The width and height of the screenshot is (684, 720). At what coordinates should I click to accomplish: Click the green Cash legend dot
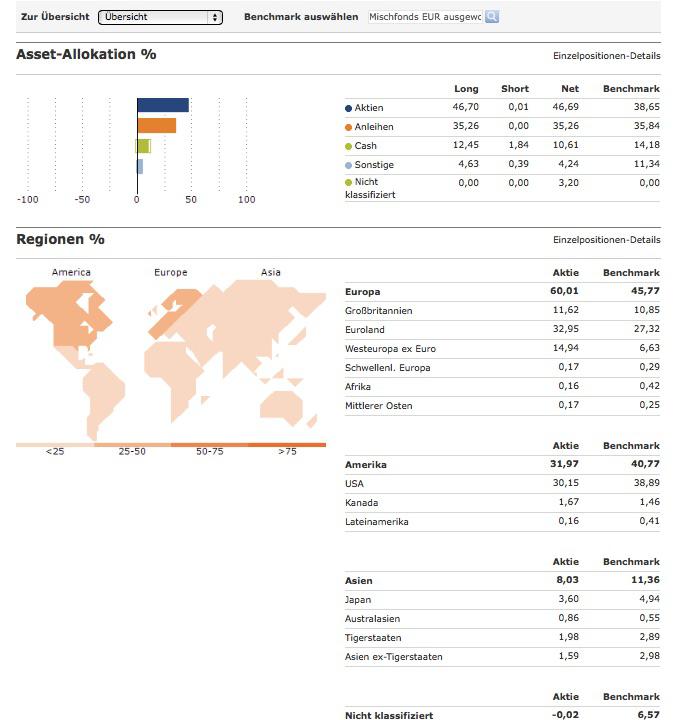[x=348, y=146]
